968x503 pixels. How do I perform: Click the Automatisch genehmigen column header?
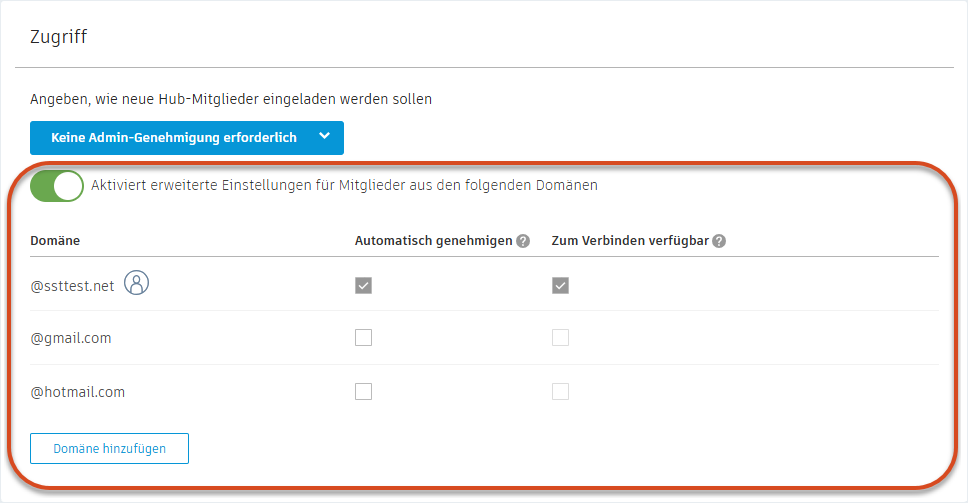pyautogui.click(x=433, y=241)
